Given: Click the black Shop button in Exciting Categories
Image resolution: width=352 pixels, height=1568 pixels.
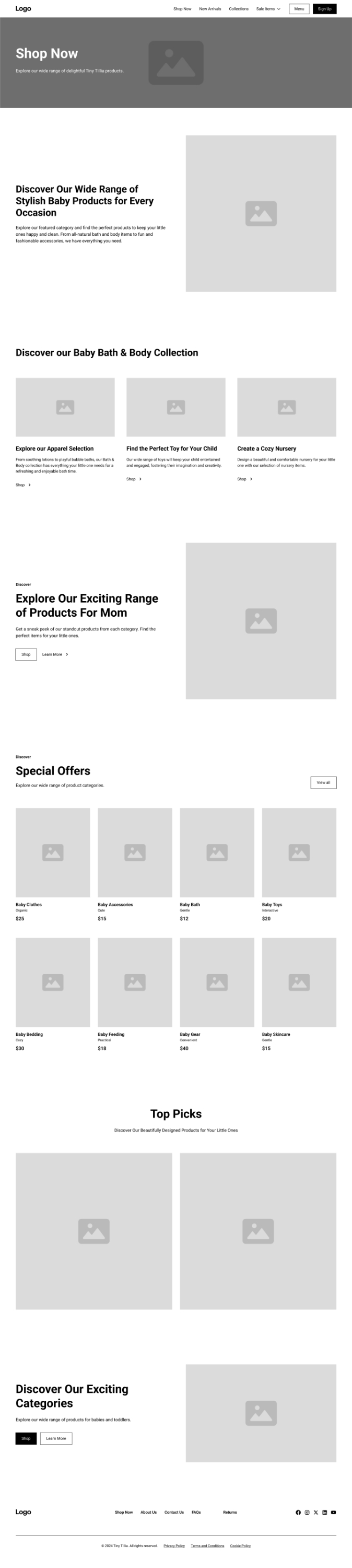Looking at the screenshot, I should click(26, 1438).
